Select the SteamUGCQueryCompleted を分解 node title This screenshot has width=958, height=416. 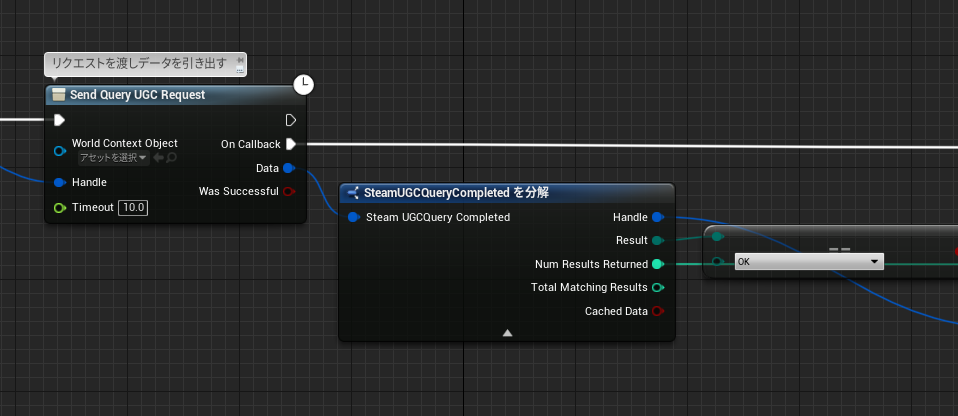(x=456, y=193)
